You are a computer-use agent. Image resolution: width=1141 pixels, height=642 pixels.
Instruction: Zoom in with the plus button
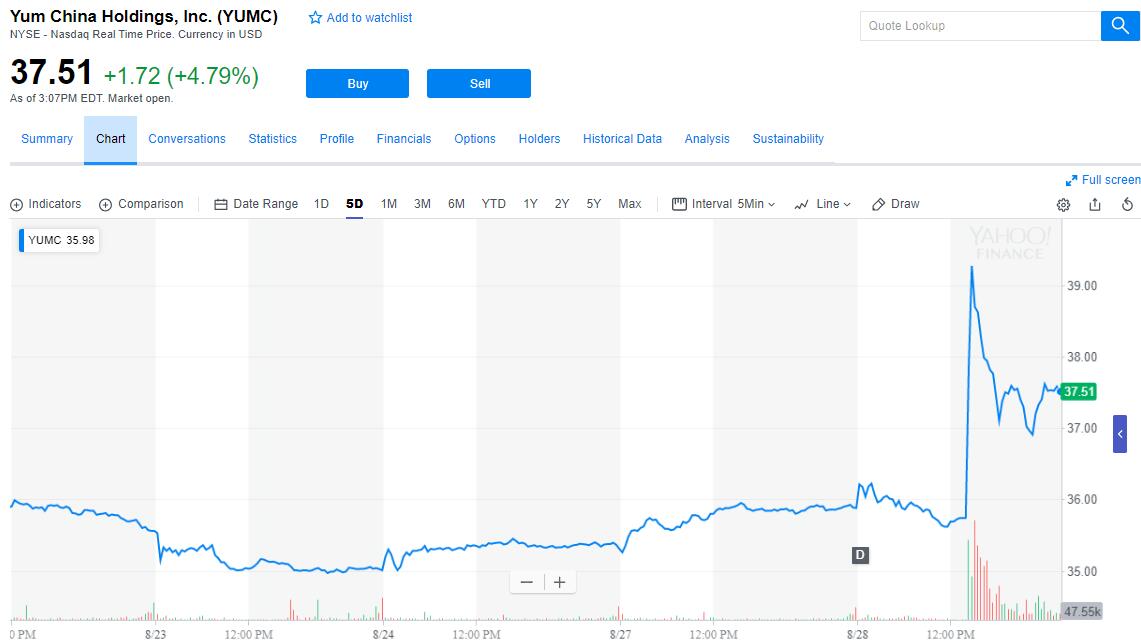click(559, 582)
